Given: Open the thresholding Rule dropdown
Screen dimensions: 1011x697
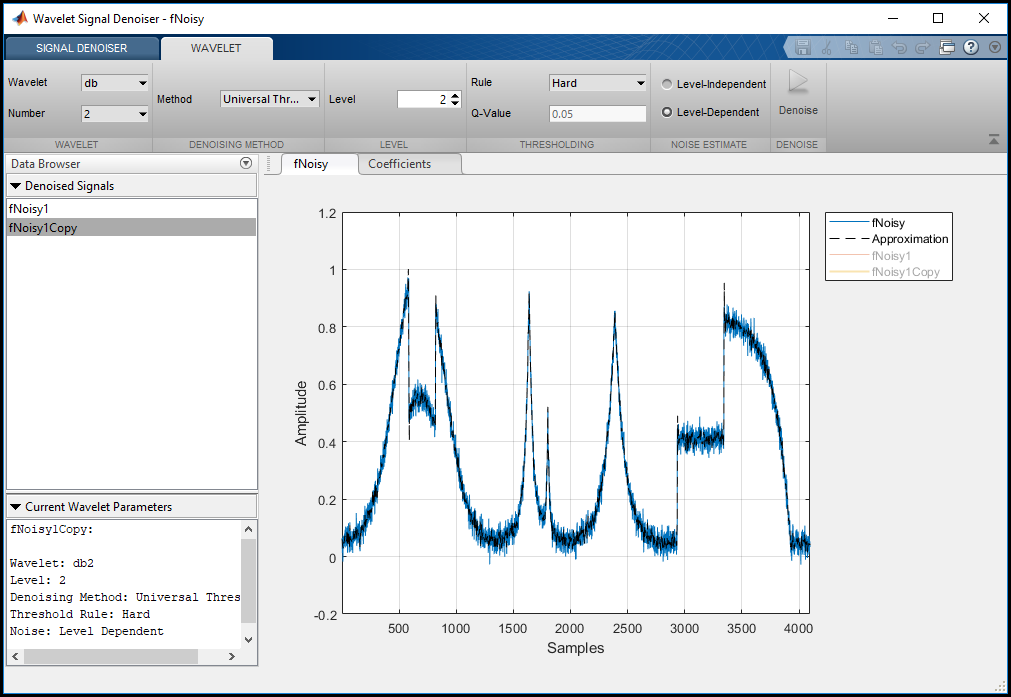Looking at the screenshot, I should (597, 83).
